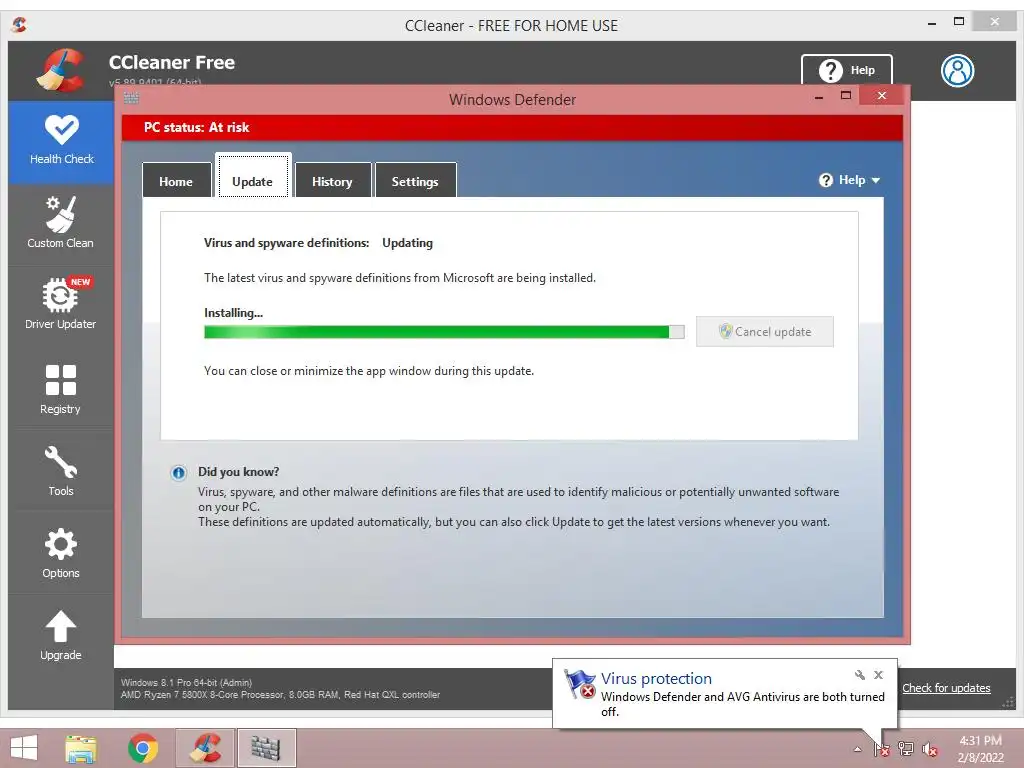Switch to Windows Defender taskbar button

click(266, 748)
